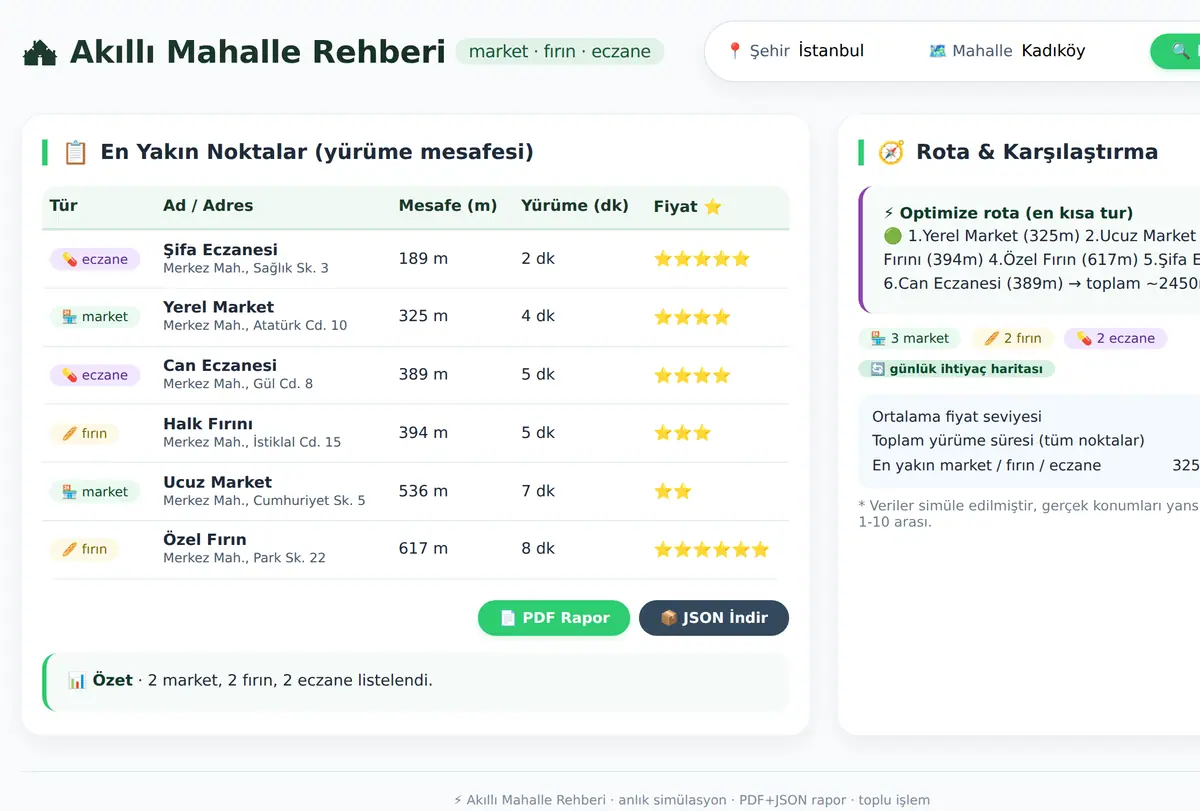Click the lightning icon before Optimize rota
This screenshot has width=1200, height=811.
889,213
